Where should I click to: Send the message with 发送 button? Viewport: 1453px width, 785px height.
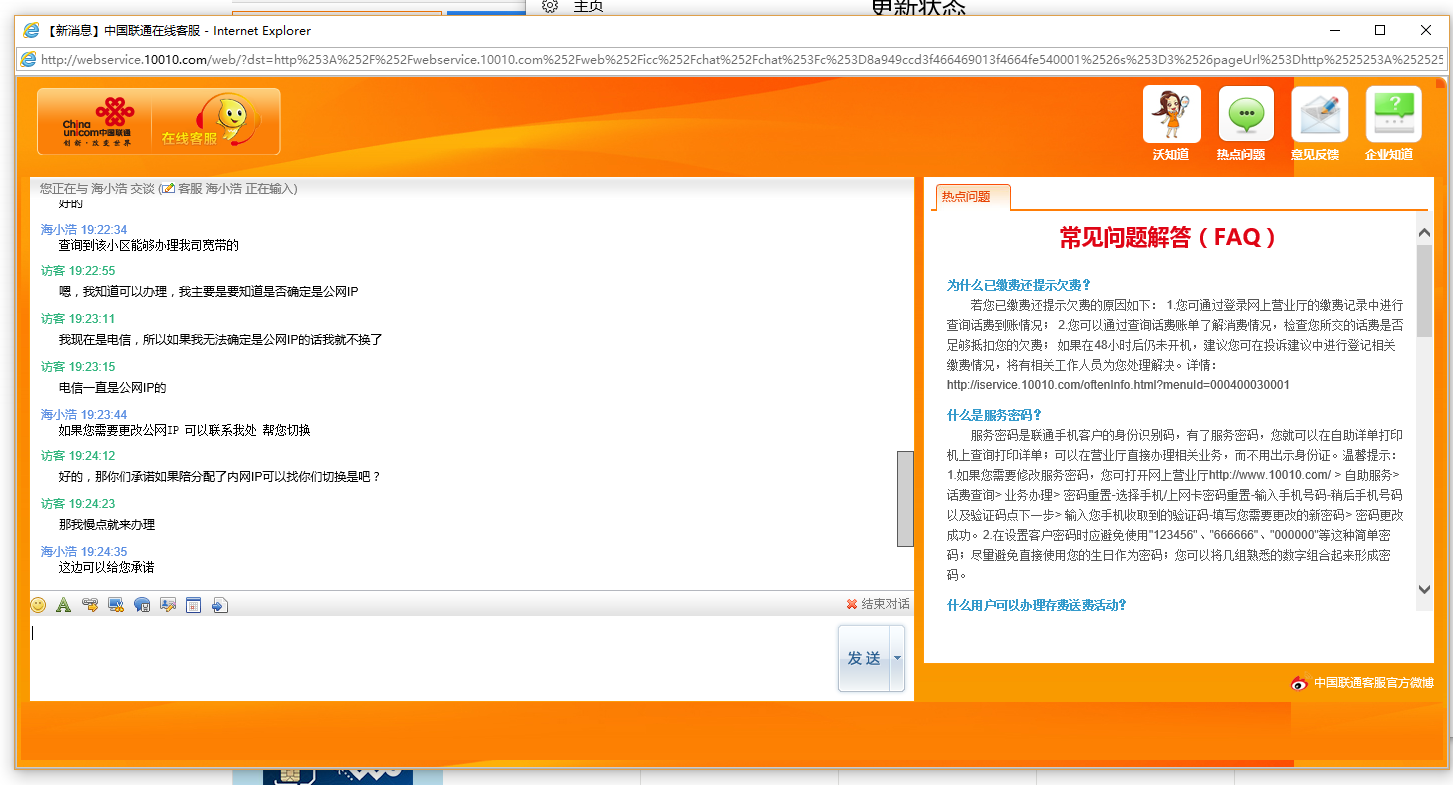click(x=863, y=658)
